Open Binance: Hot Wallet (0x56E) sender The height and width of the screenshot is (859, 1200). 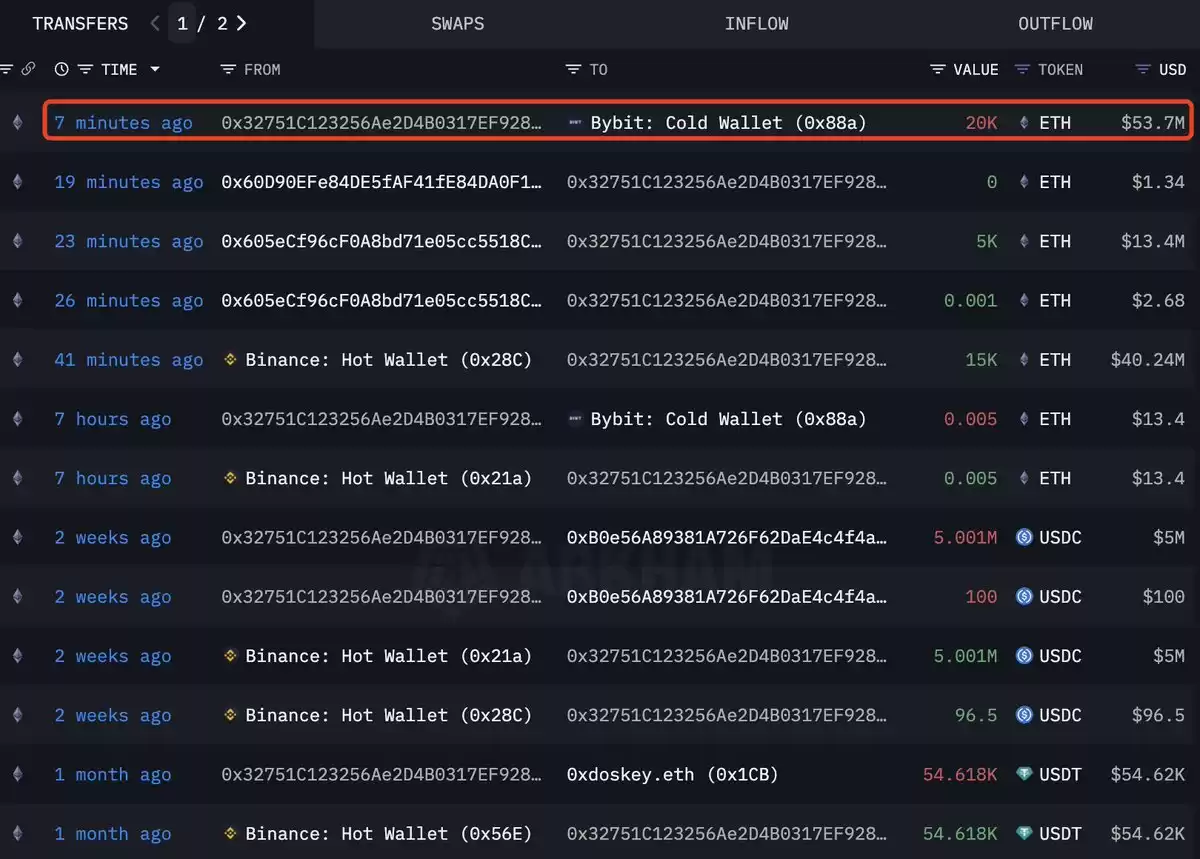click(x=388, y=833)
